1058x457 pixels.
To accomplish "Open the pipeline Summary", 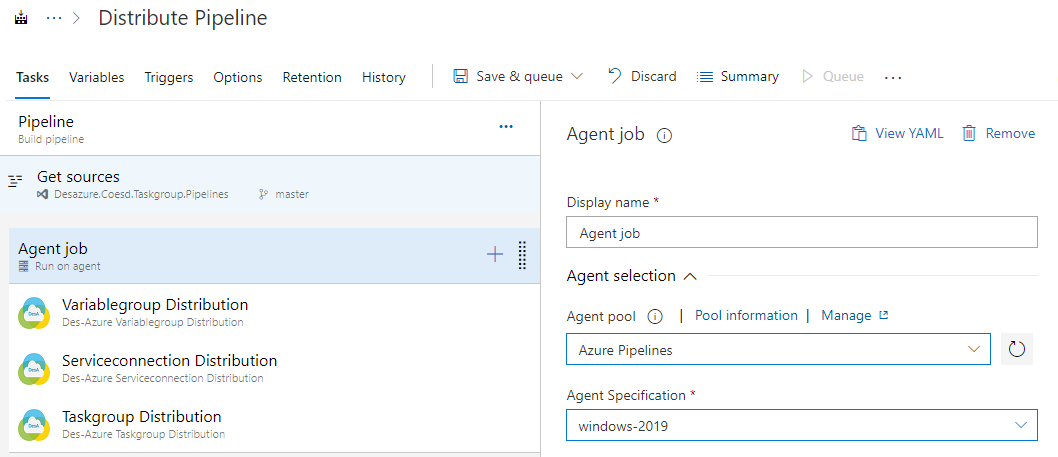I will tap(738, 76).
